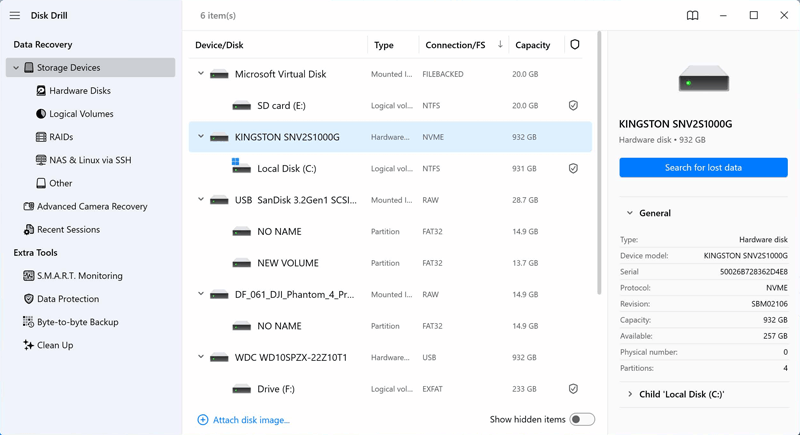Click the EXFAT file system cell
This screenshot has width=800, height=435.
click(x=432, y=389)
